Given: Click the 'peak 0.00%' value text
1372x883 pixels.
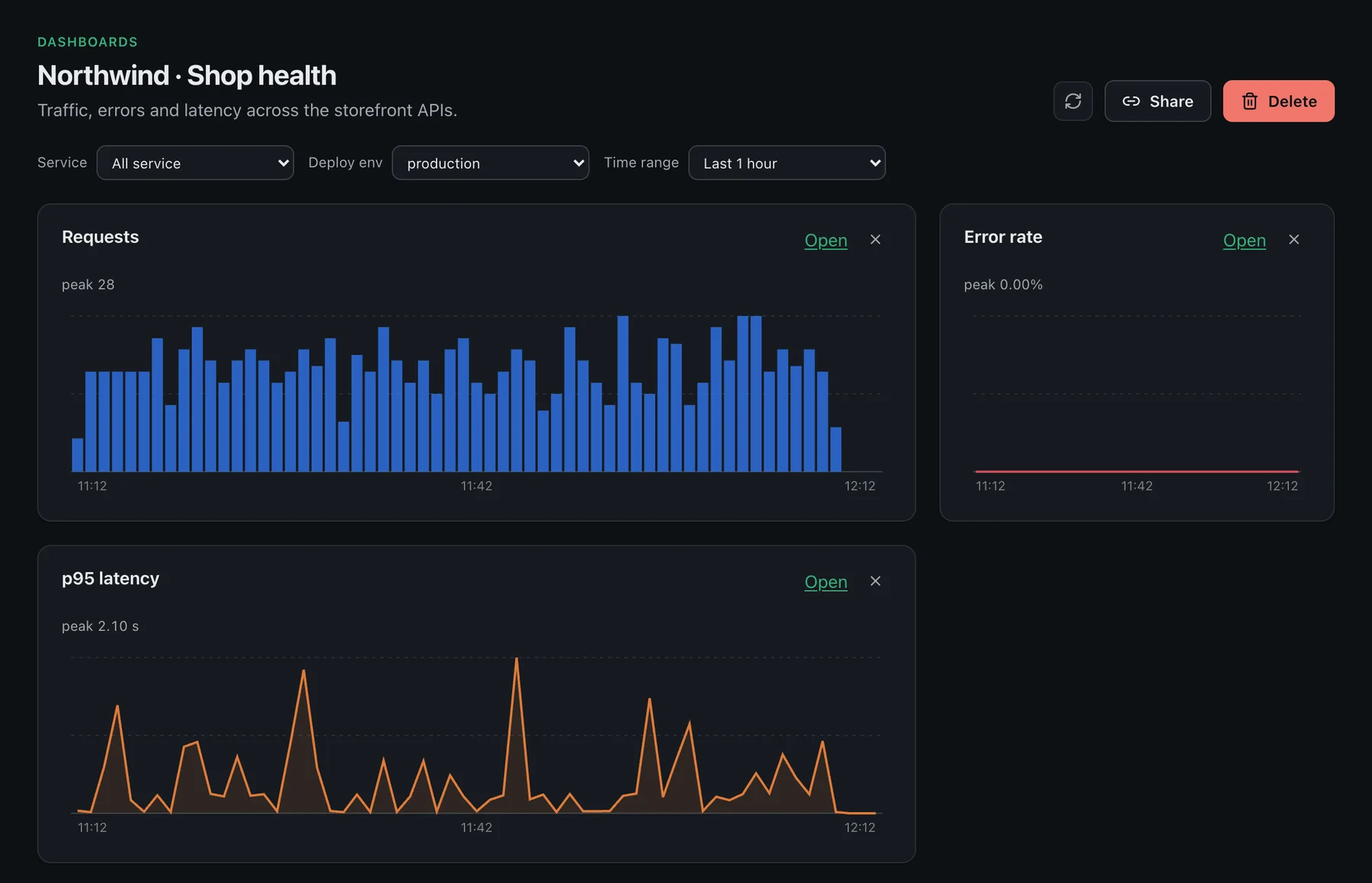Looking at the screenshot, I should click(1002, 284).
